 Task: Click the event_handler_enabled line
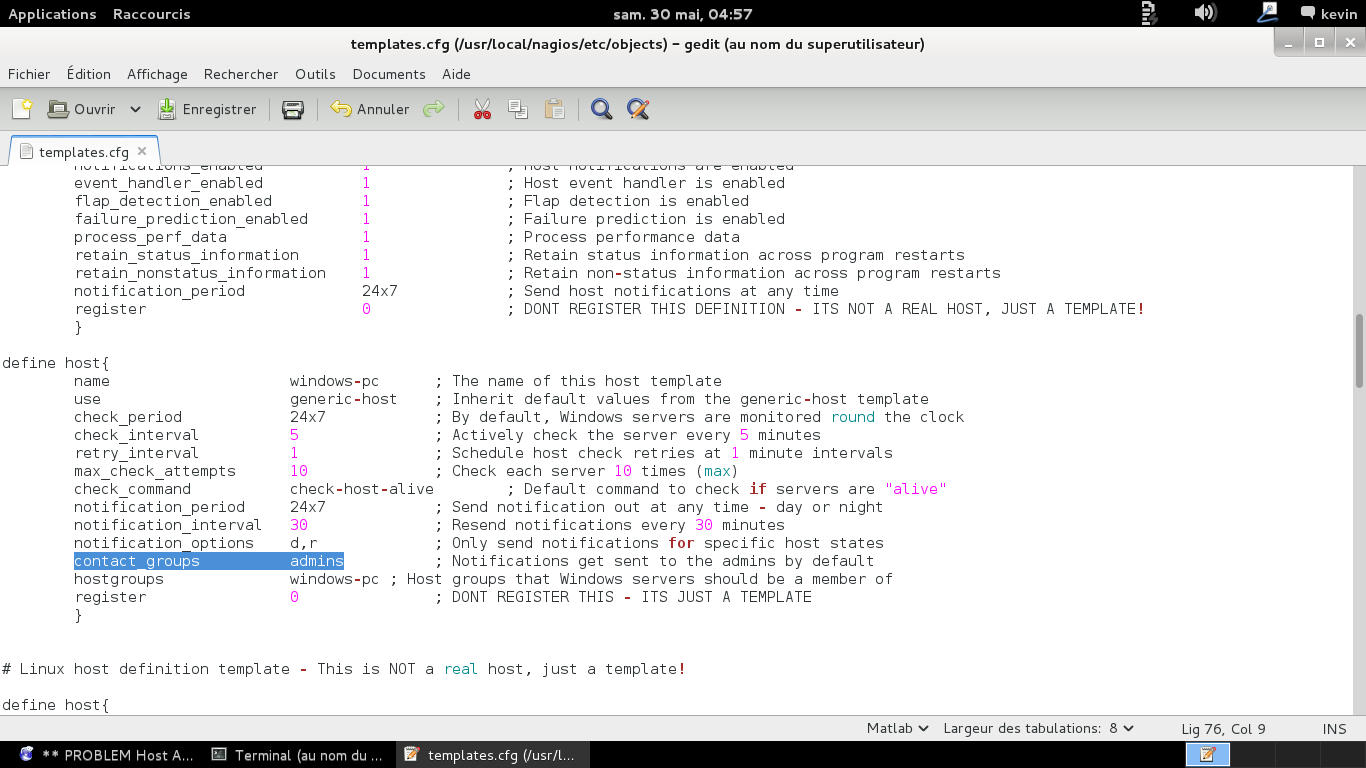429,183
